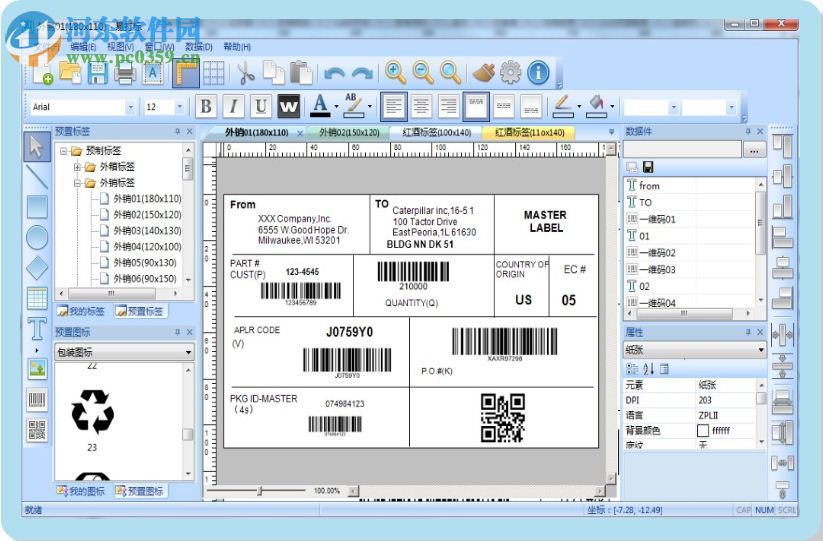Select the text tool in left toolbox
823x541 pixels.
coord(37,328)
